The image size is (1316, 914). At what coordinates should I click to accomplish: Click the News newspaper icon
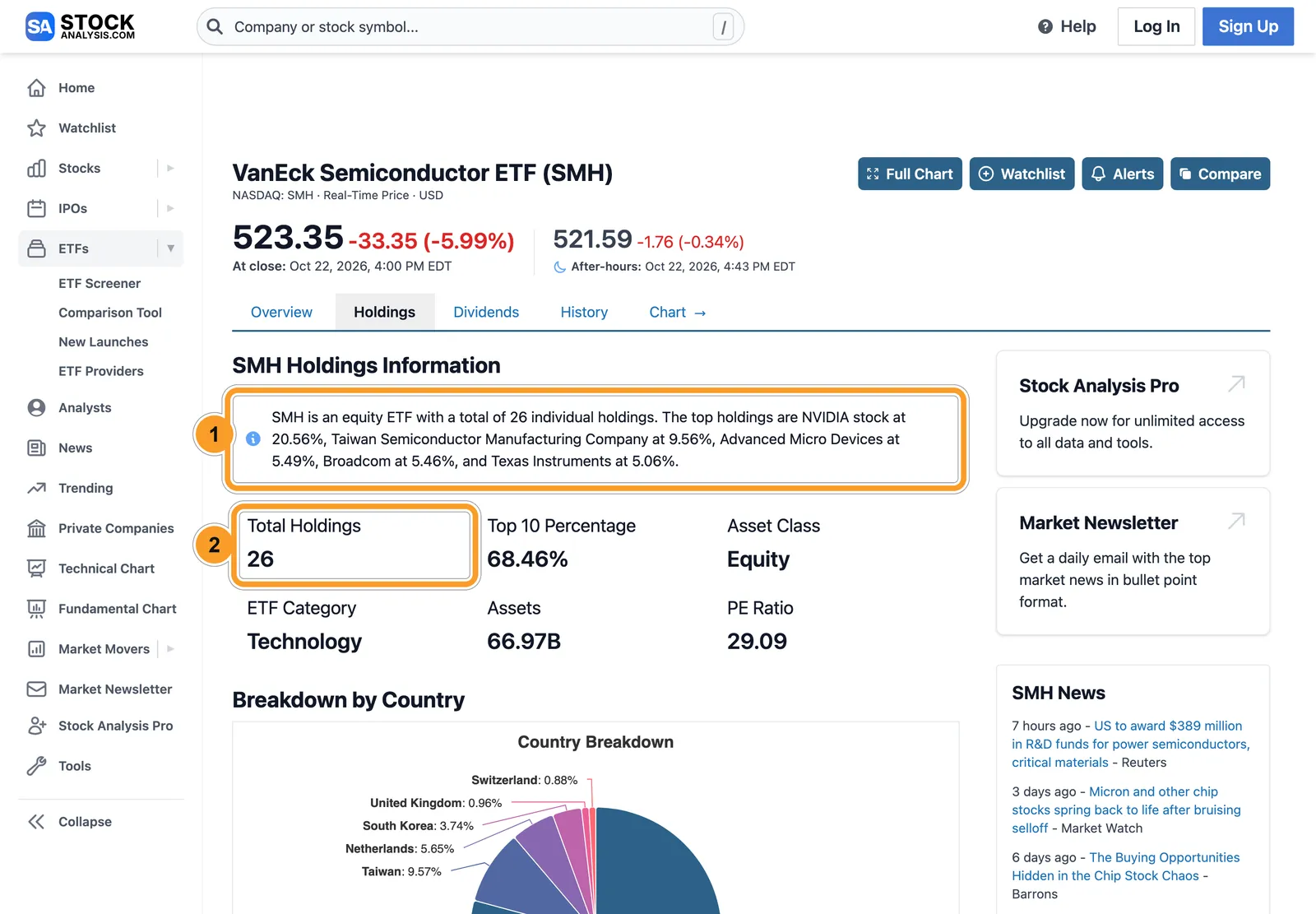point(36,448)
